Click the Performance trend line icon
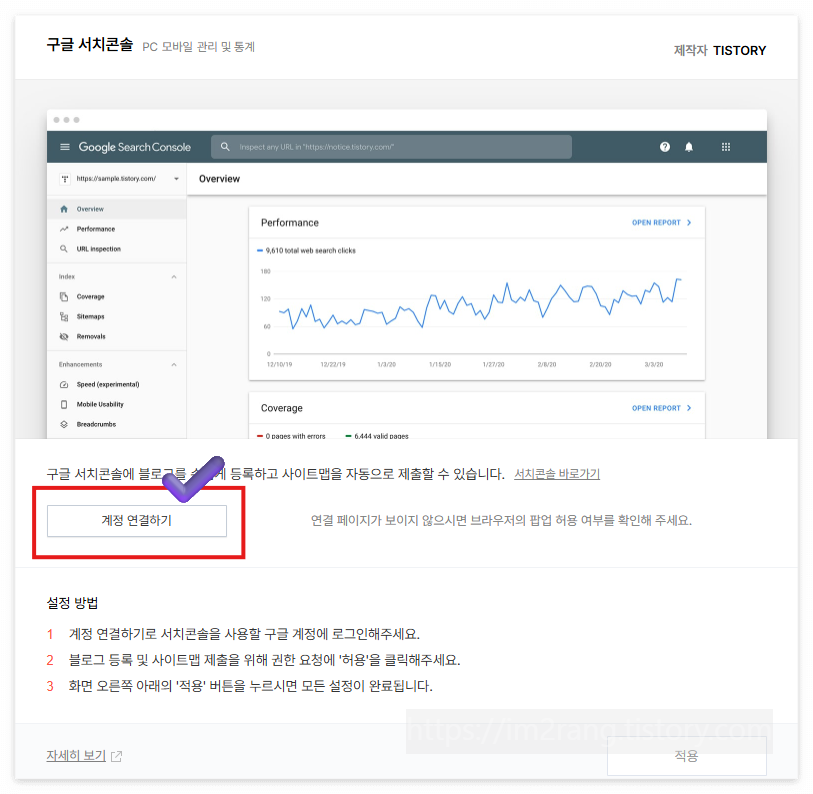Viewport: 813px width, 794px height. (64, 229)
